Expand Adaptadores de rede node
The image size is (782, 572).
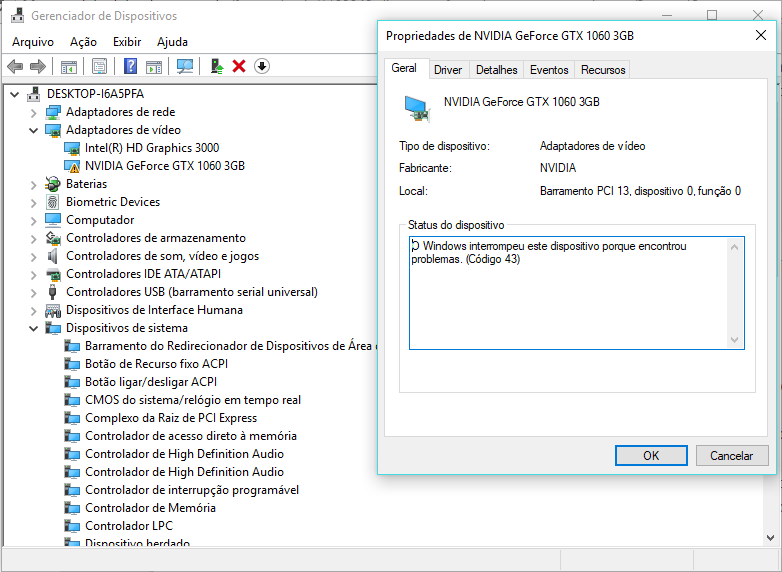(x=33, y=113)
